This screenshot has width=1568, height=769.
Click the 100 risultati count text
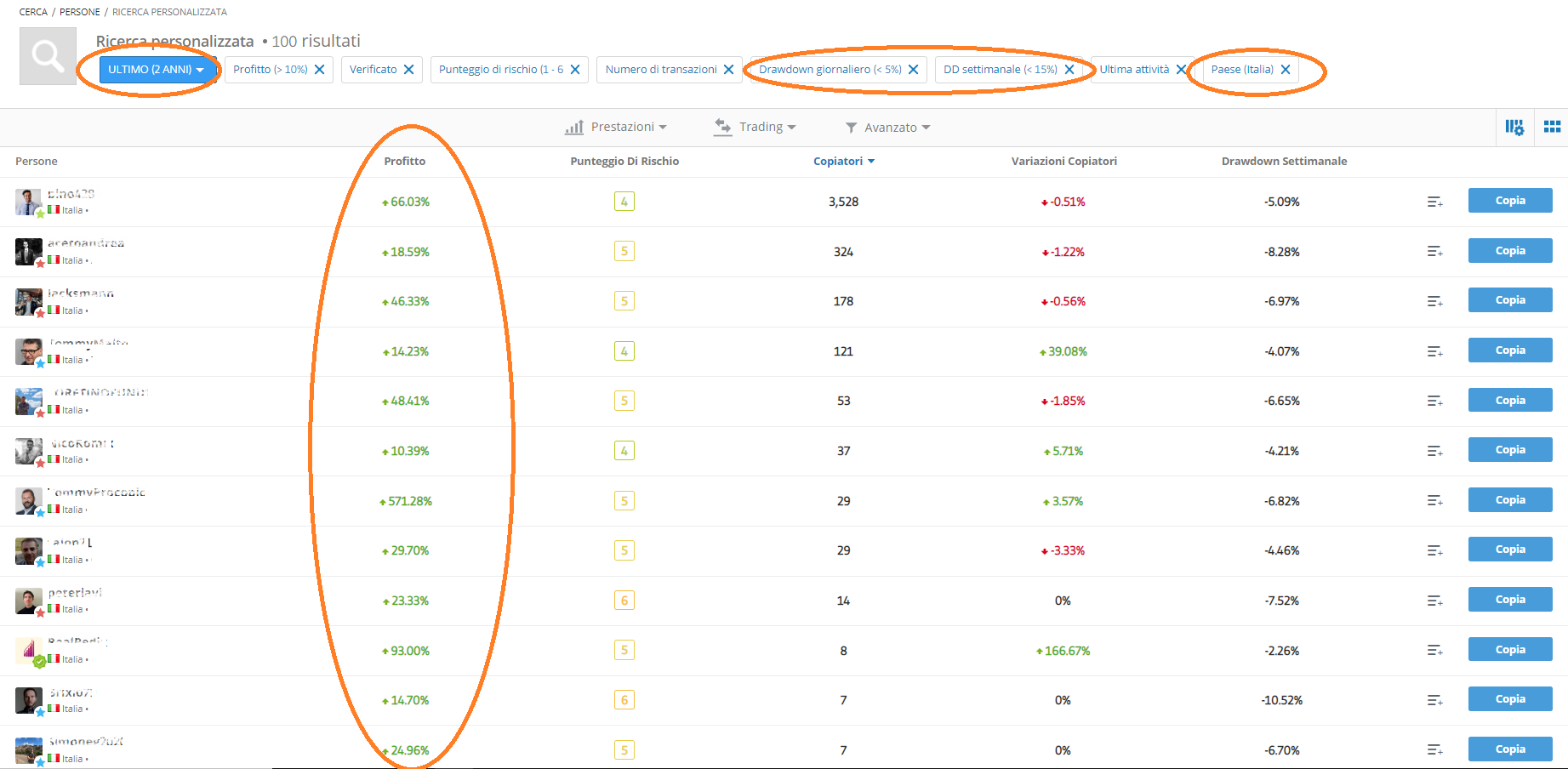click(316, 41)
